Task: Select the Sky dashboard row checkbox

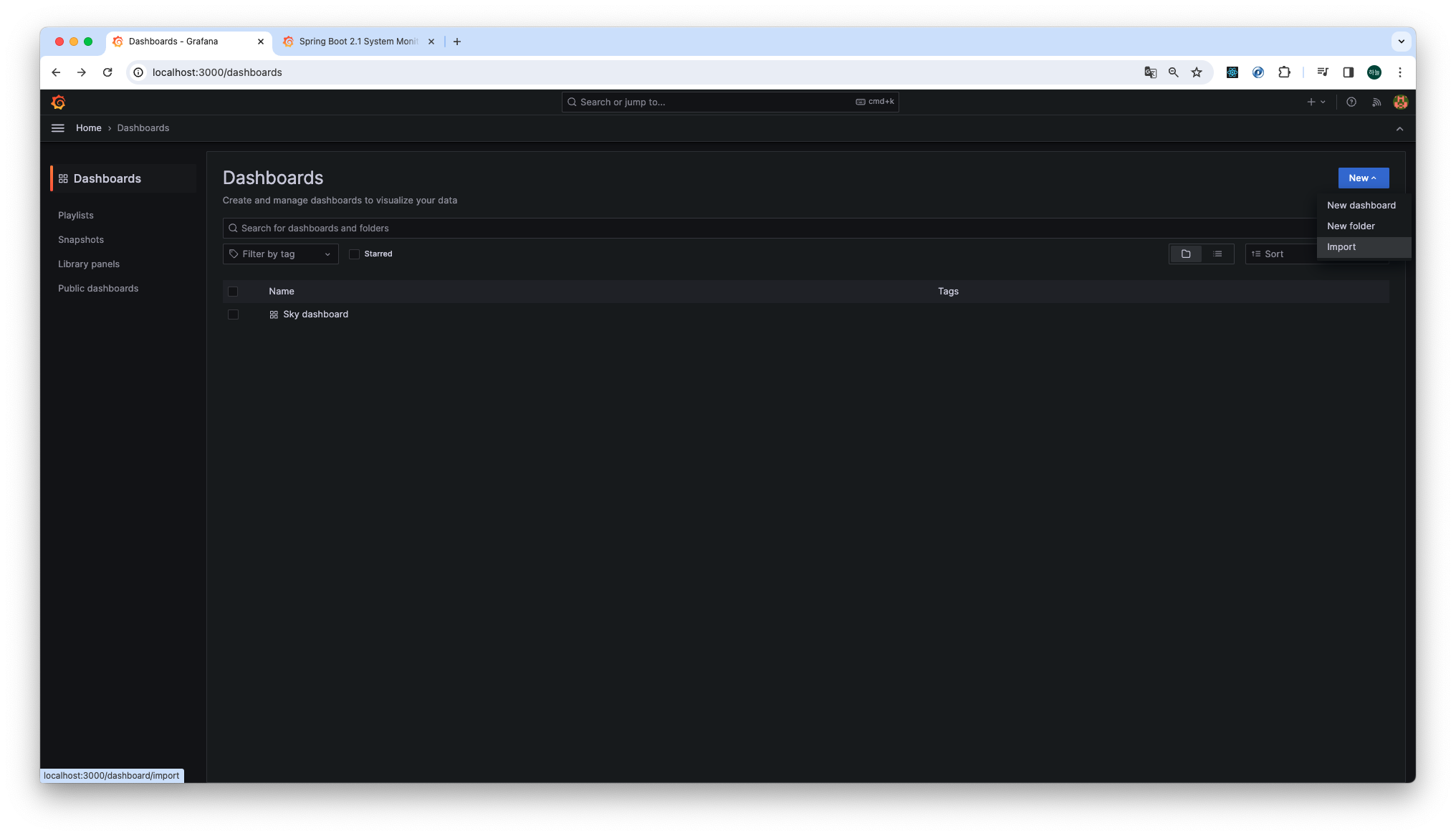Action: [233, 314]
